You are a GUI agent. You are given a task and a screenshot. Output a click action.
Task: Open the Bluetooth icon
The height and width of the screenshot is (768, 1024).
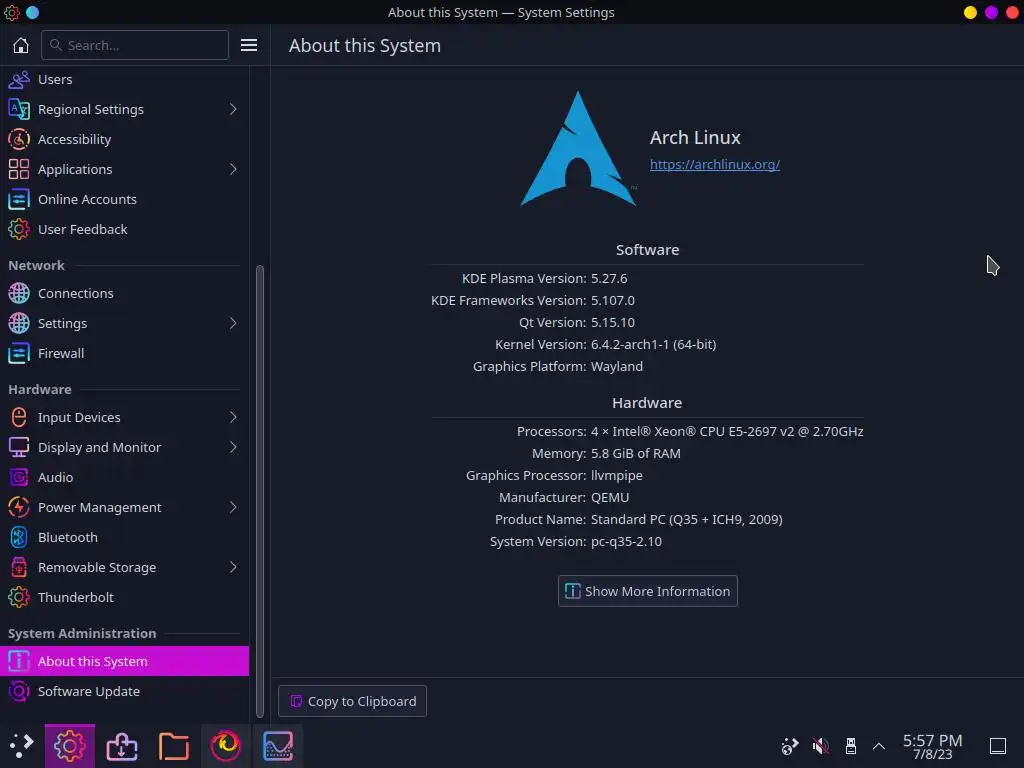19,537
